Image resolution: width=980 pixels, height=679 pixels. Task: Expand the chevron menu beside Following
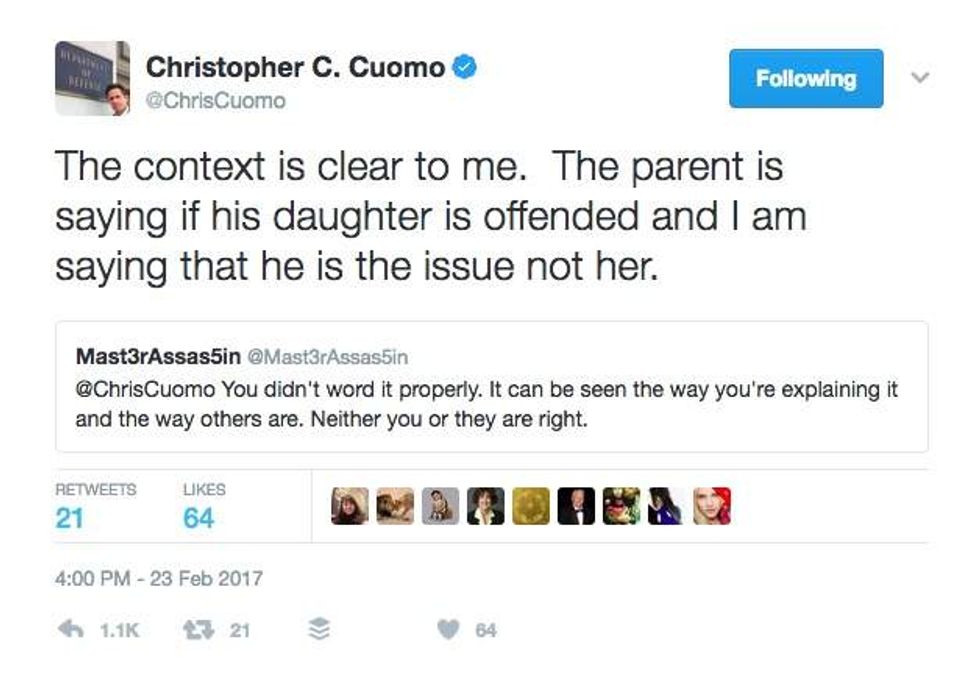[921, 77]
